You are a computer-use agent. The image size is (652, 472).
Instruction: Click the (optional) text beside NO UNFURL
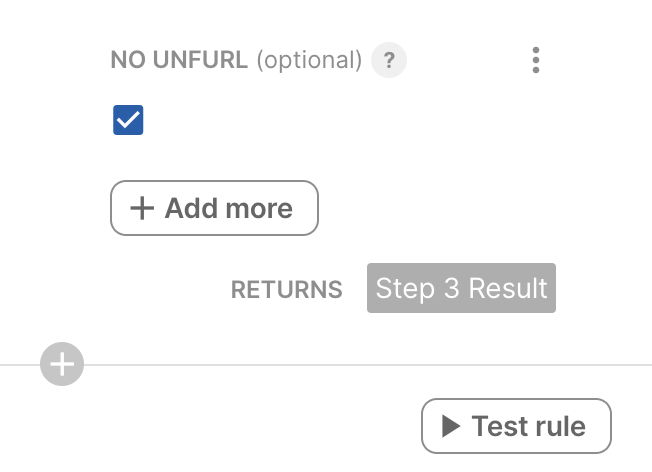309,61
